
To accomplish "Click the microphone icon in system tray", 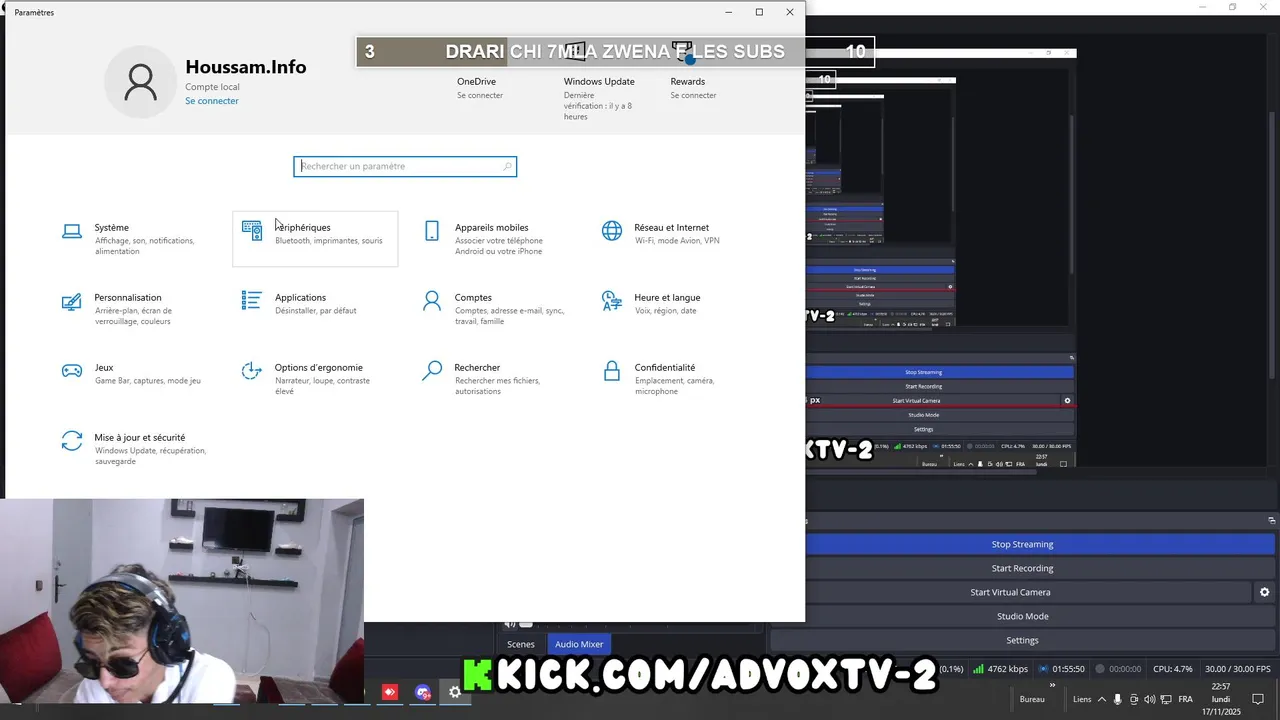I will 1118,699.
